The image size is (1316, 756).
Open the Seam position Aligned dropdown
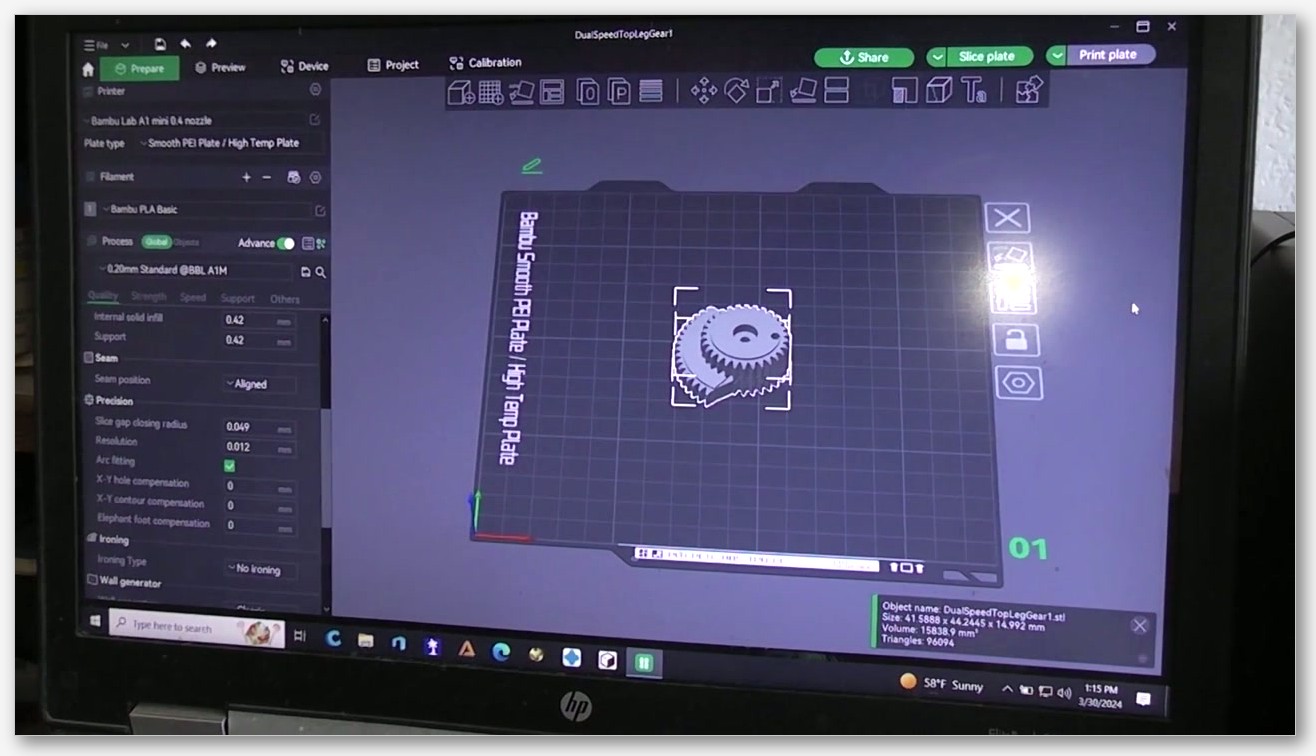point(259,384)
